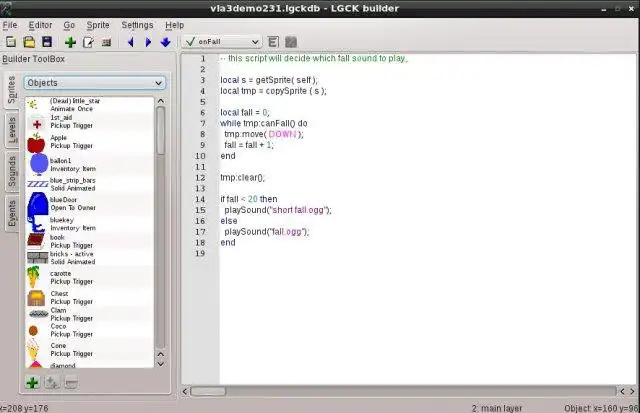Viewport: 640px width, 413px height.
Task: Click the blue down arrow icon
Action: 165,42
